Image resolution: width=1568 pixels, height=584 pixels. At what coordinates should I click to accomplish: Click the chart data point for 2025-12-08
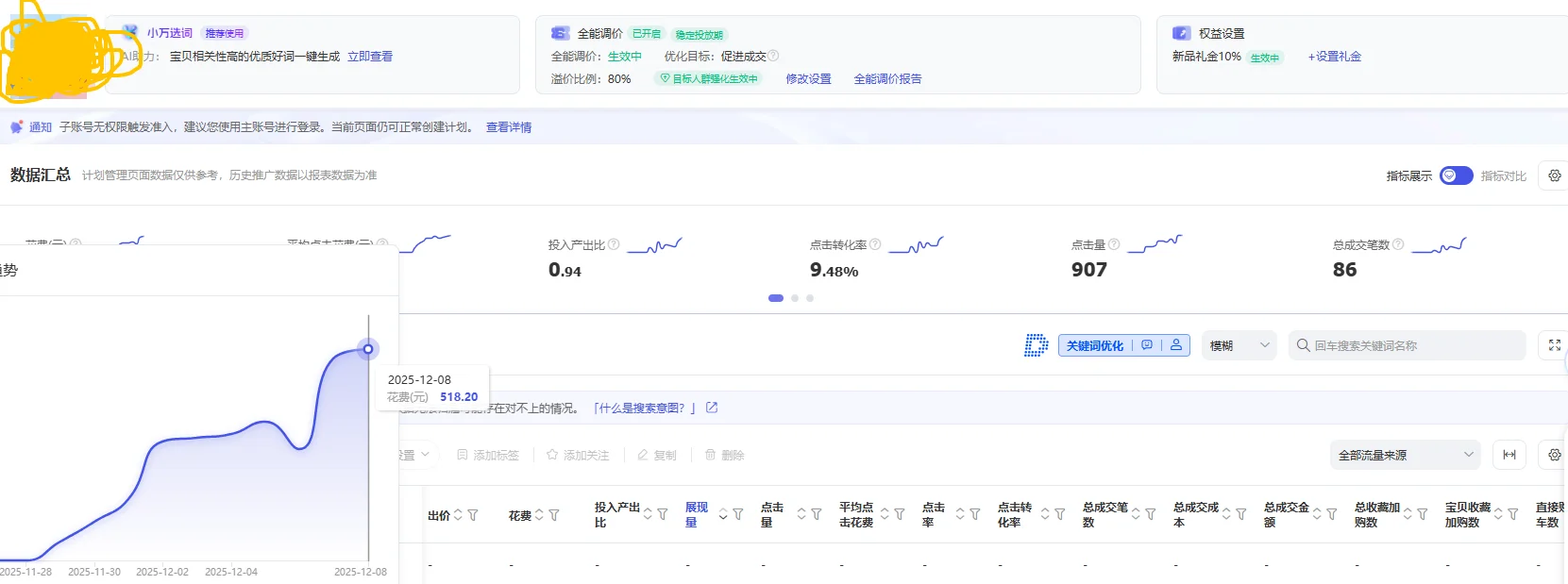(x=368, y=349)
